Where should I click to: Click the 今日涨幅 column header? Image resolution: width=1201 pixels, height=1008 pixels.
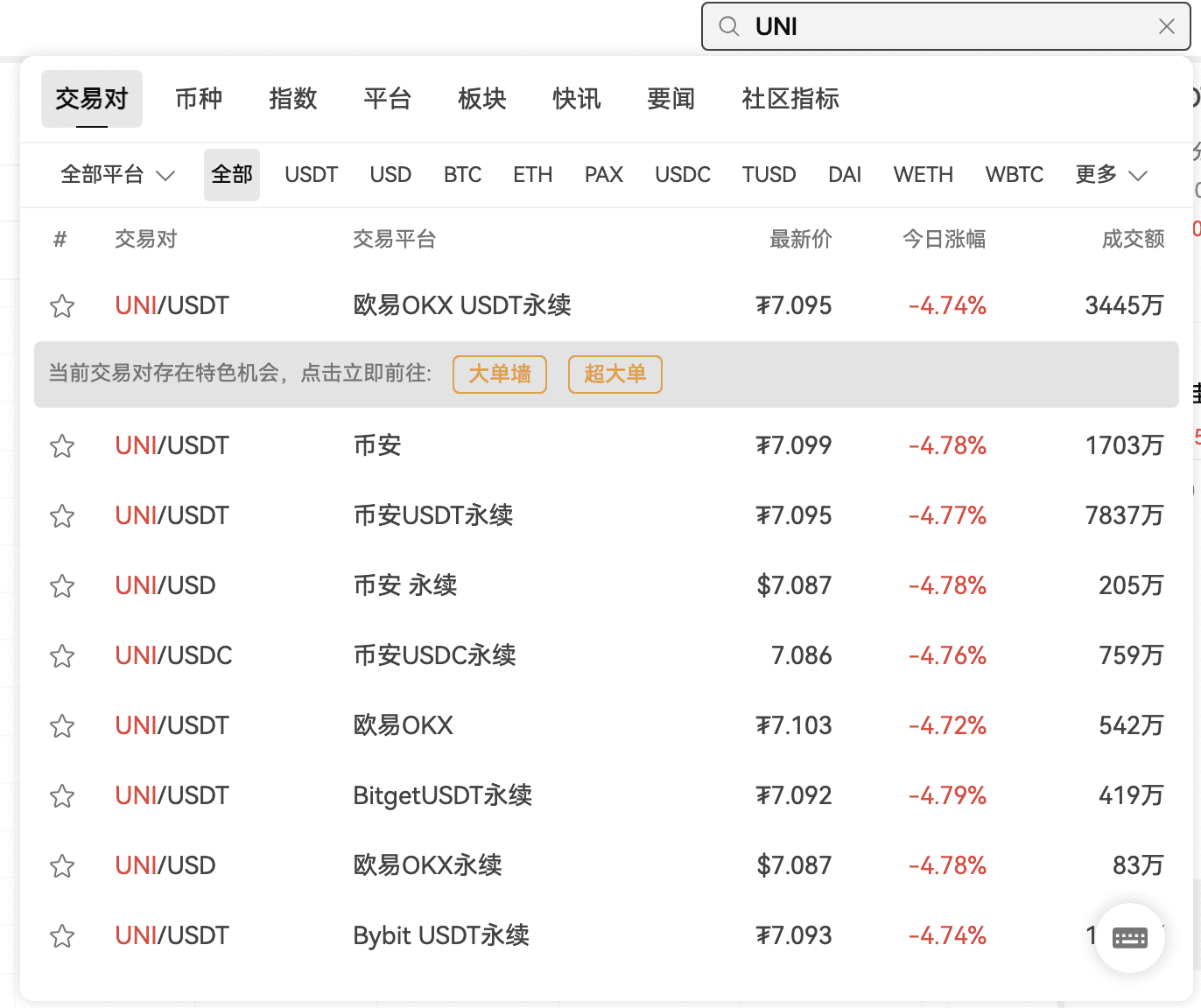[945, 239]
